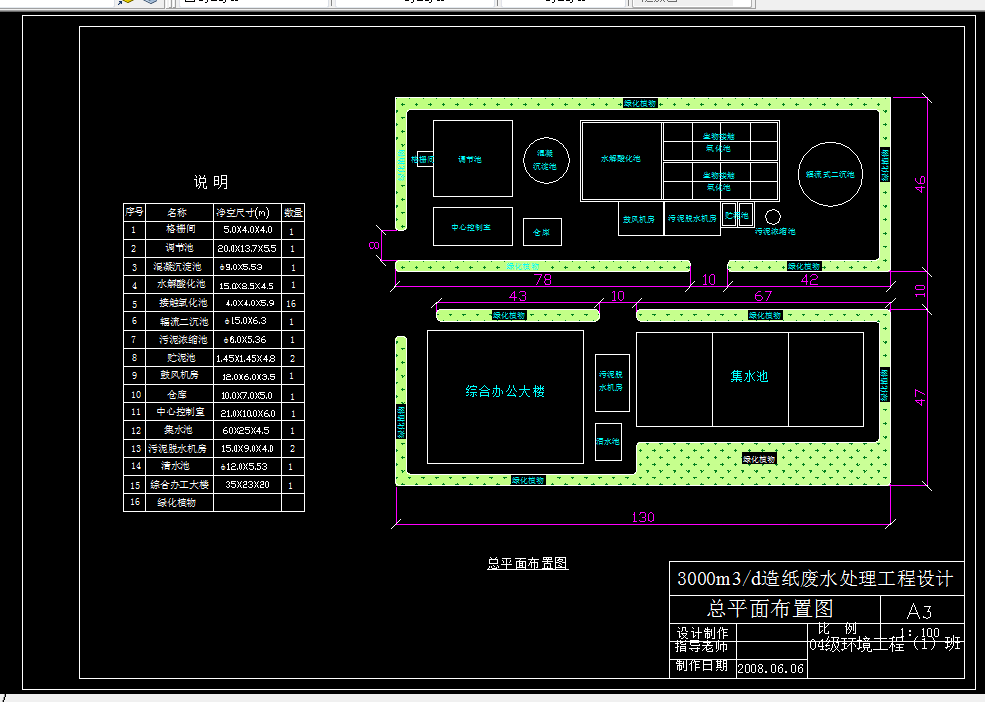Click the 集水池 pool outline
Screen dimensions: 985x702
pyautogui.click(x=749, y=378)
